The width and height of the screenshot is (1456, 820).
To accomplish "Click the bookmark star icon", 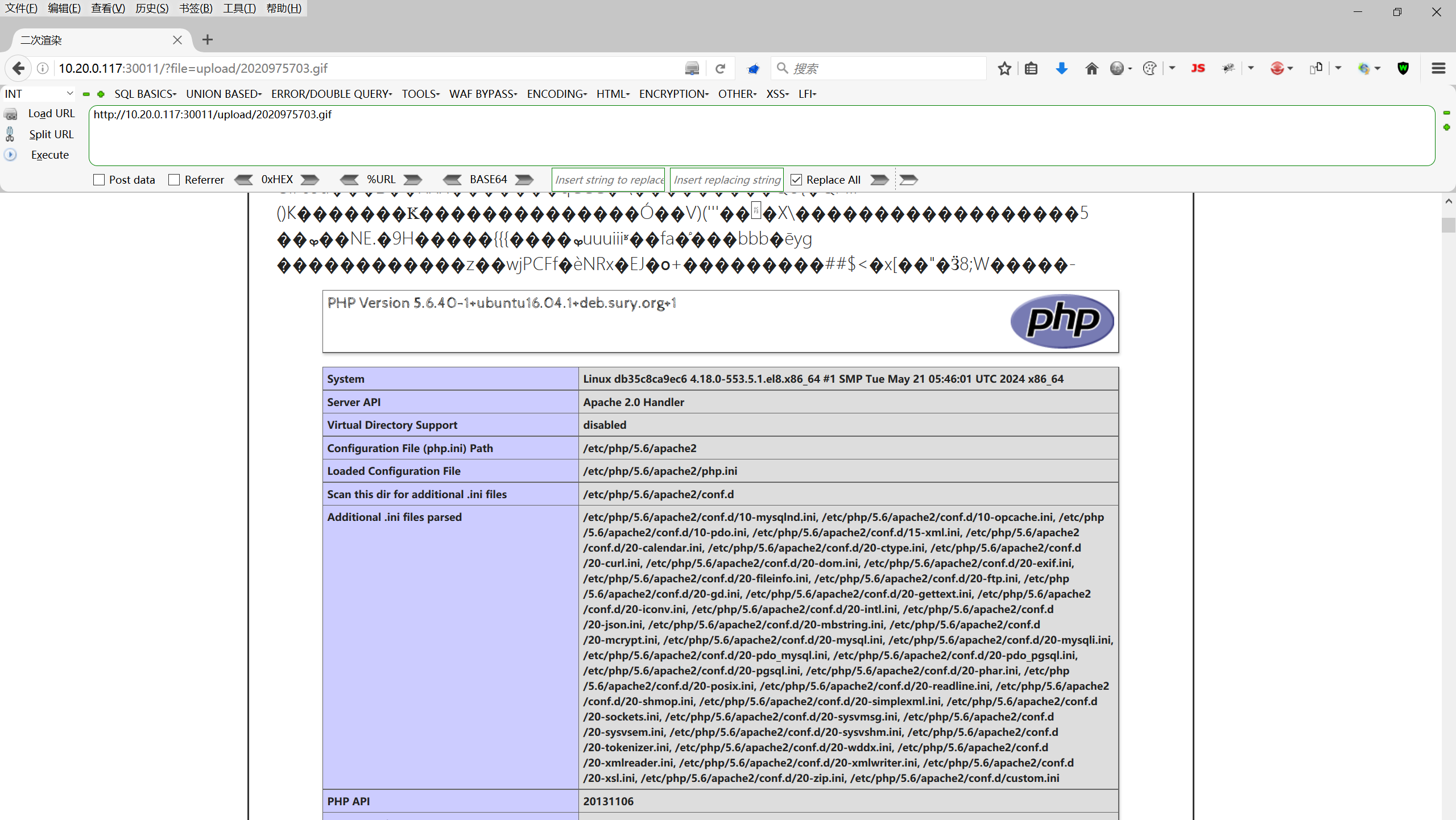I will 1004,68.
